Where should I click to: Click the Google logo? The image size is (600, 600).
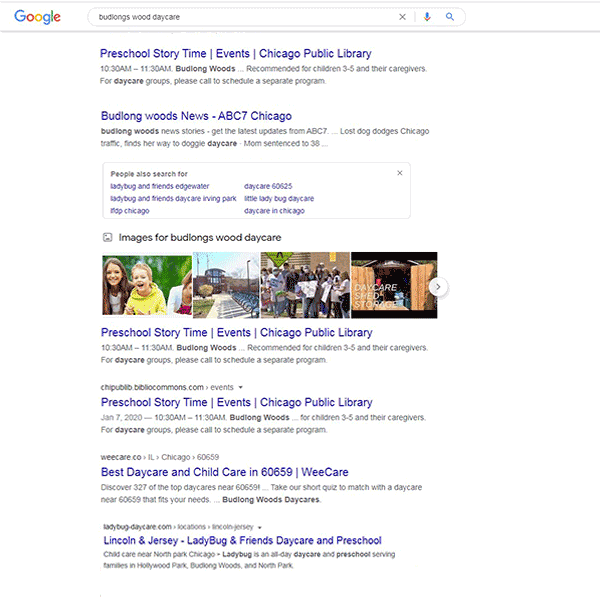(x=38, y=17)
